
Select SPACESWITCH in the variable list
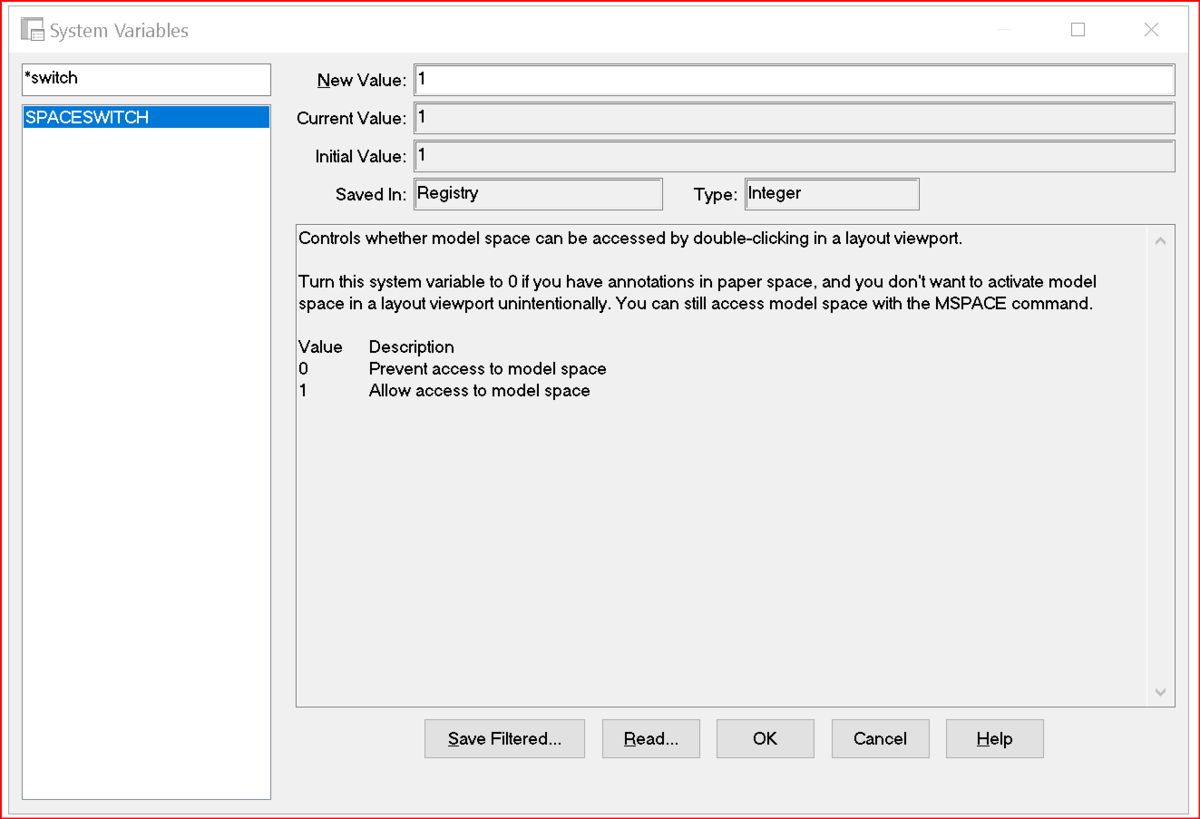pyautogui.click(x=146, y=117)
